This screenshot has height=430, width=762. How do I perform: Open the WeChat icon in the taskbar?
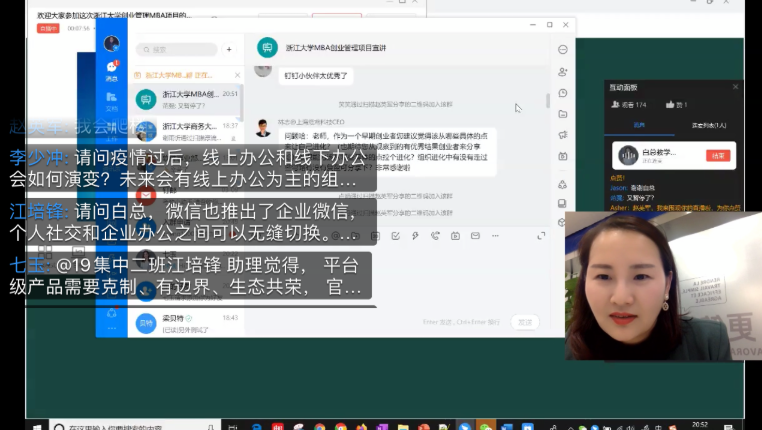[x=485, y=426]
